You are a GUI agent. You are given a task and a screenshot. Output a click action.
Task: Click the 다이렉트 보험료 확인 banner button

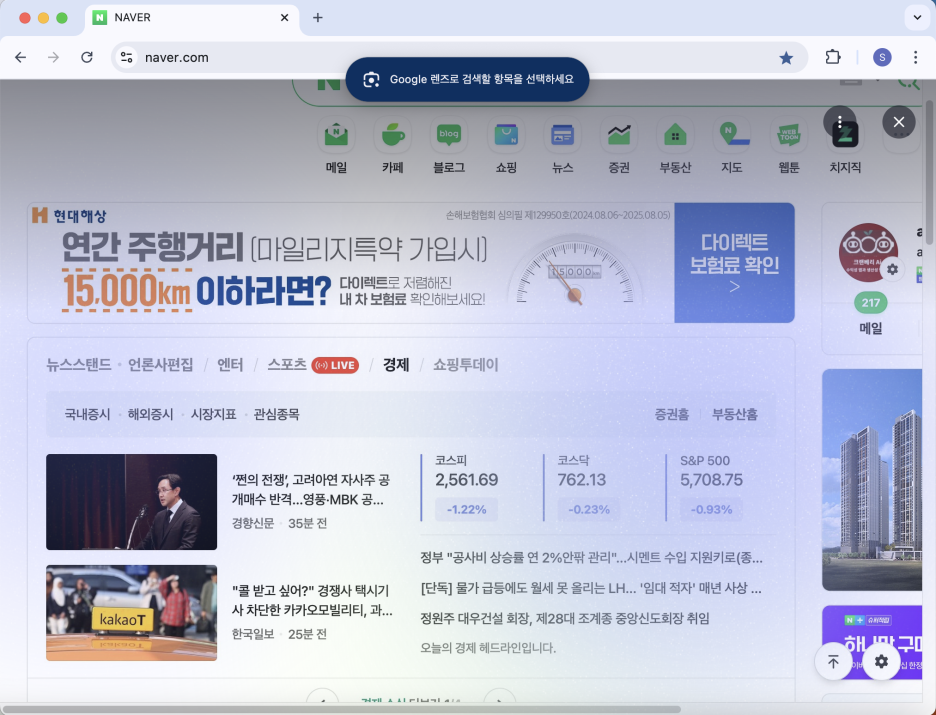[x=734, y=263]
